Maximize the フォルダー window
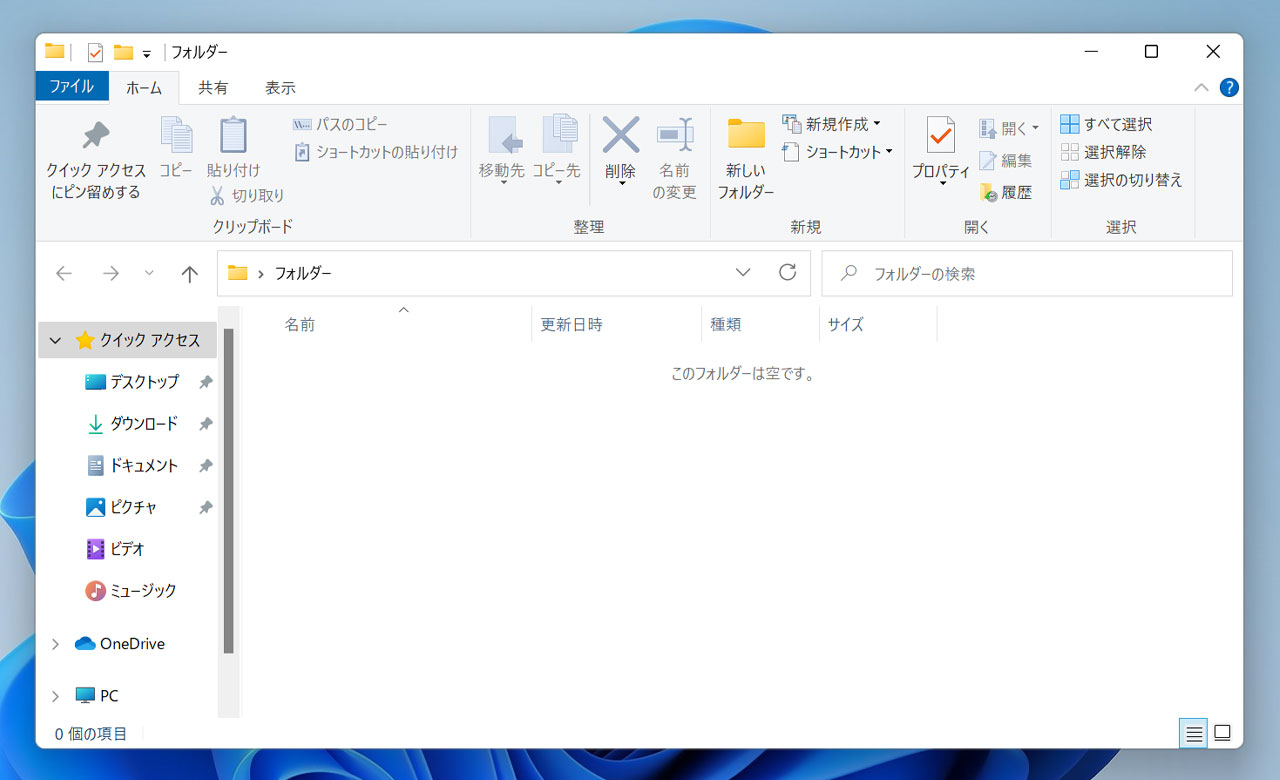 [1151, 52]
